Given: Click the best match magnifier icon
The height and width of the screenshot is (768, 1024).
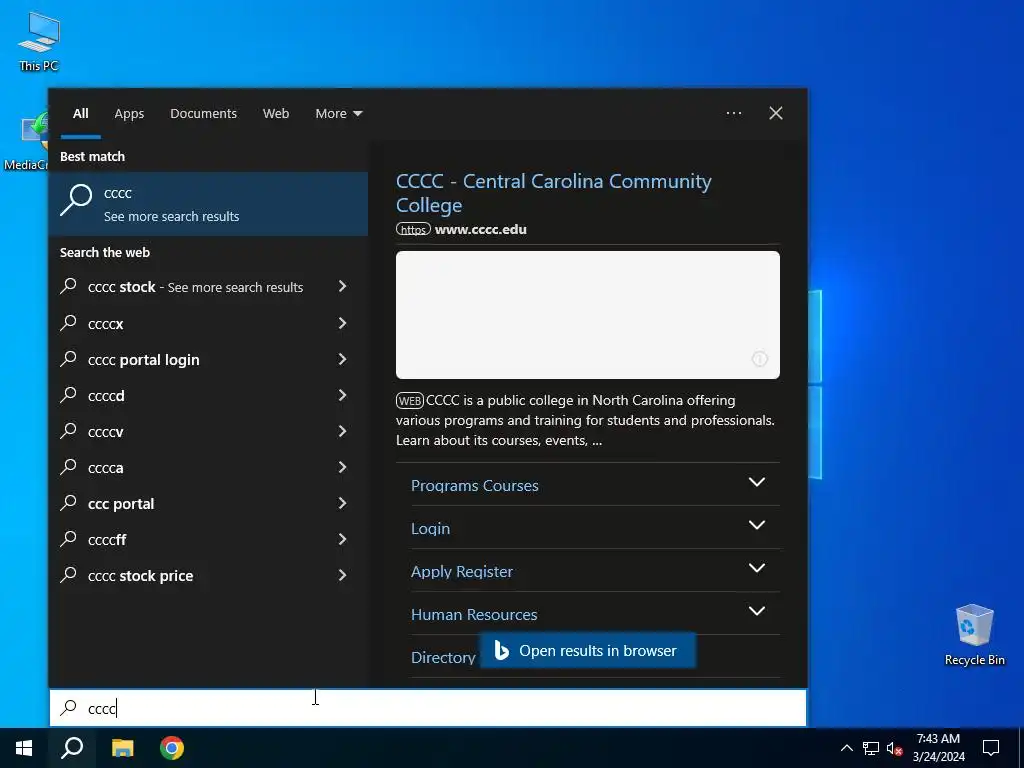Looking at the screenshot, I should click(x=76, y=200).
